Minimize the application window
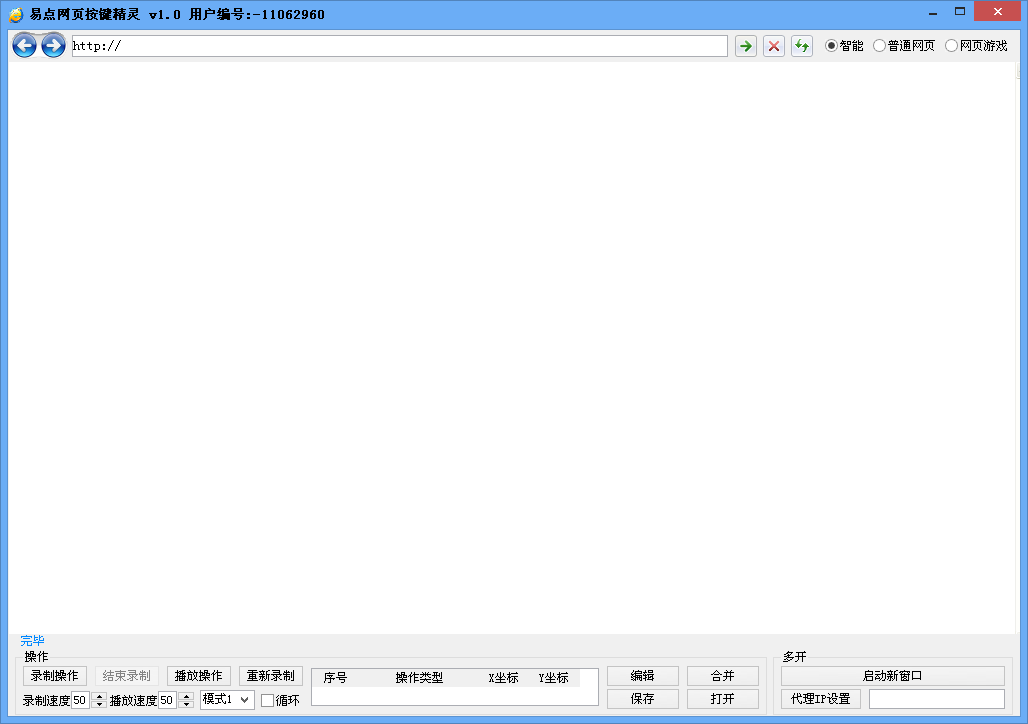Image resolution: width=1028 pixels, height=724 pixels. pyautogui.click(x=933, y=12)
